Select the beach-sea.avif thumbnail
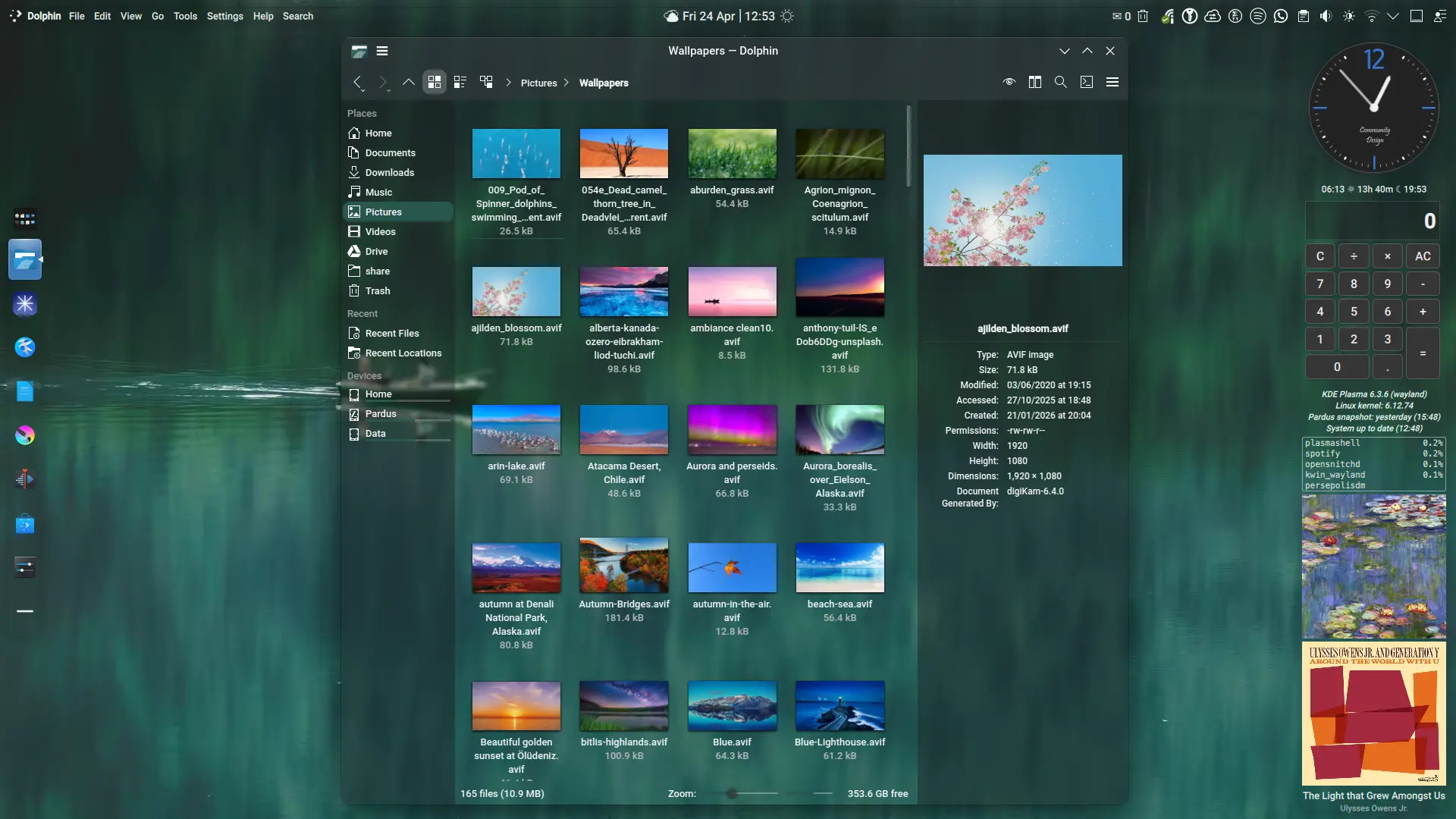Viewport: 1456px width, 819px height. coord(839,568)
